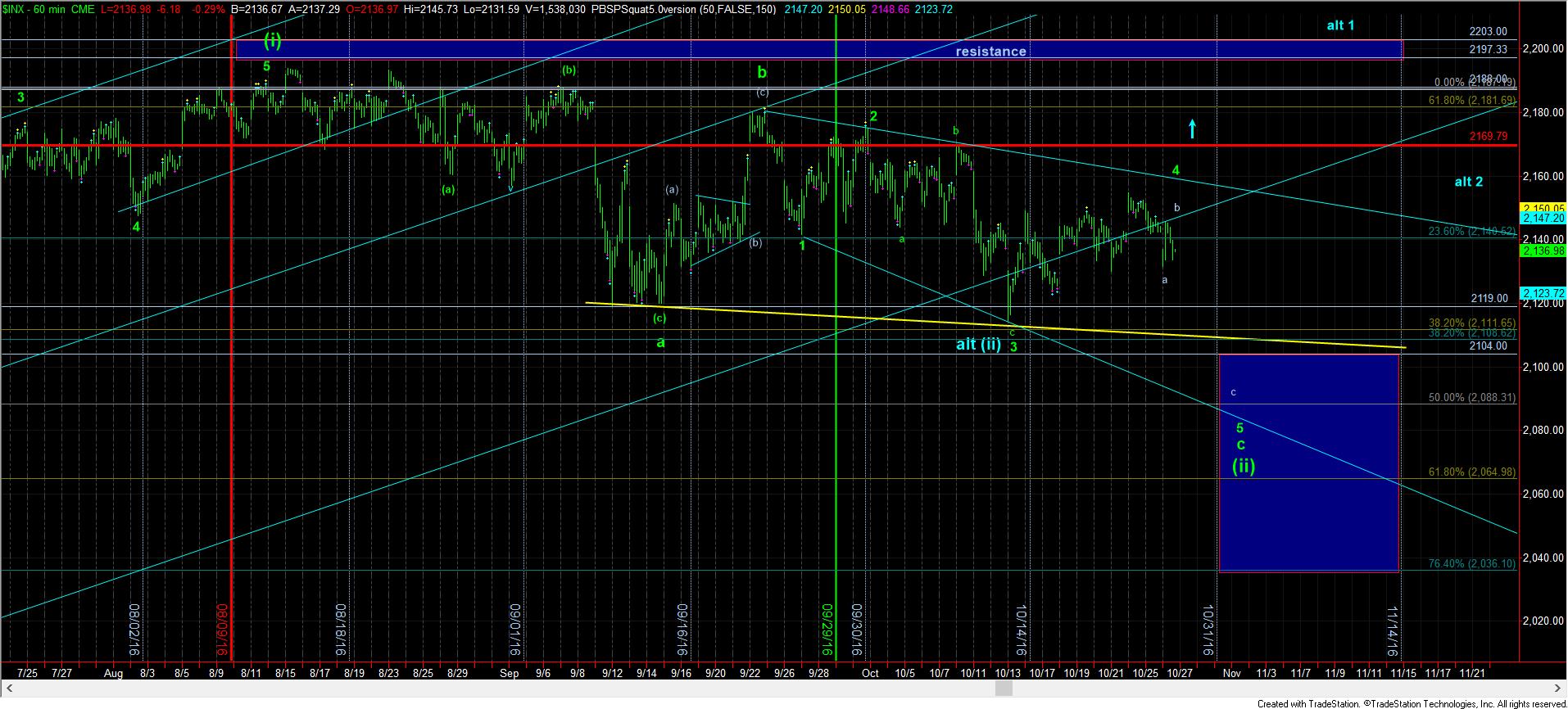Click the cyan up arrow annotation
1568x709 pixels.
pyautogui.click(x=1192, y=129)
